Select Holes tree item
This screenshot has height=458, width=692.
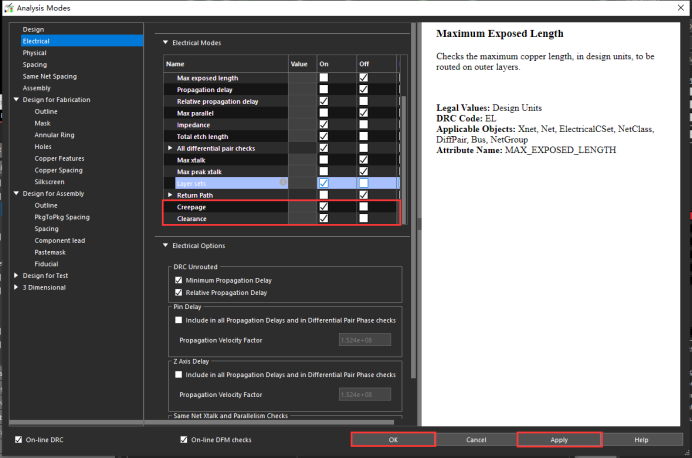(43, 146)
